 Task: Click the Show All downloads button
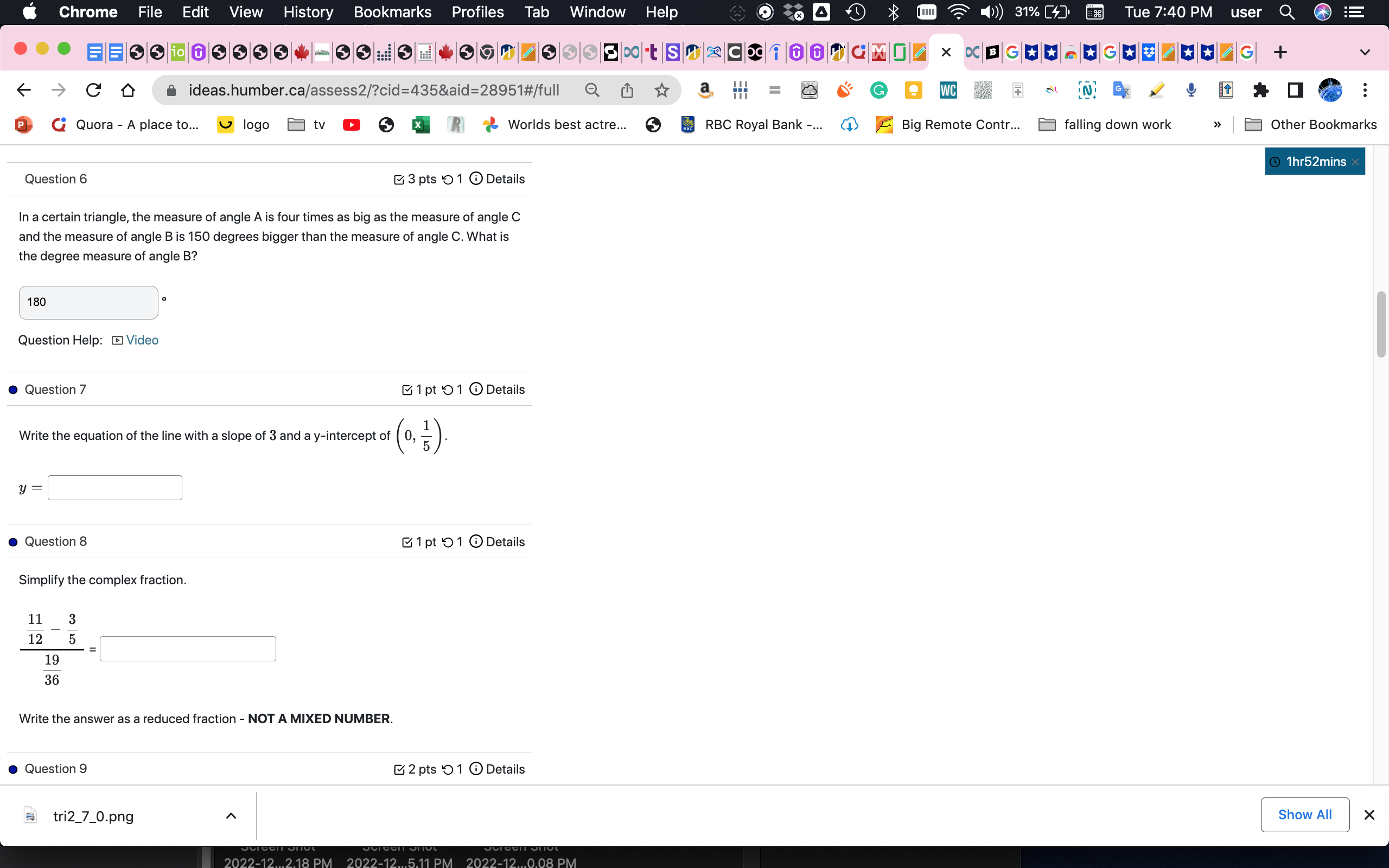pos(1305,815)
